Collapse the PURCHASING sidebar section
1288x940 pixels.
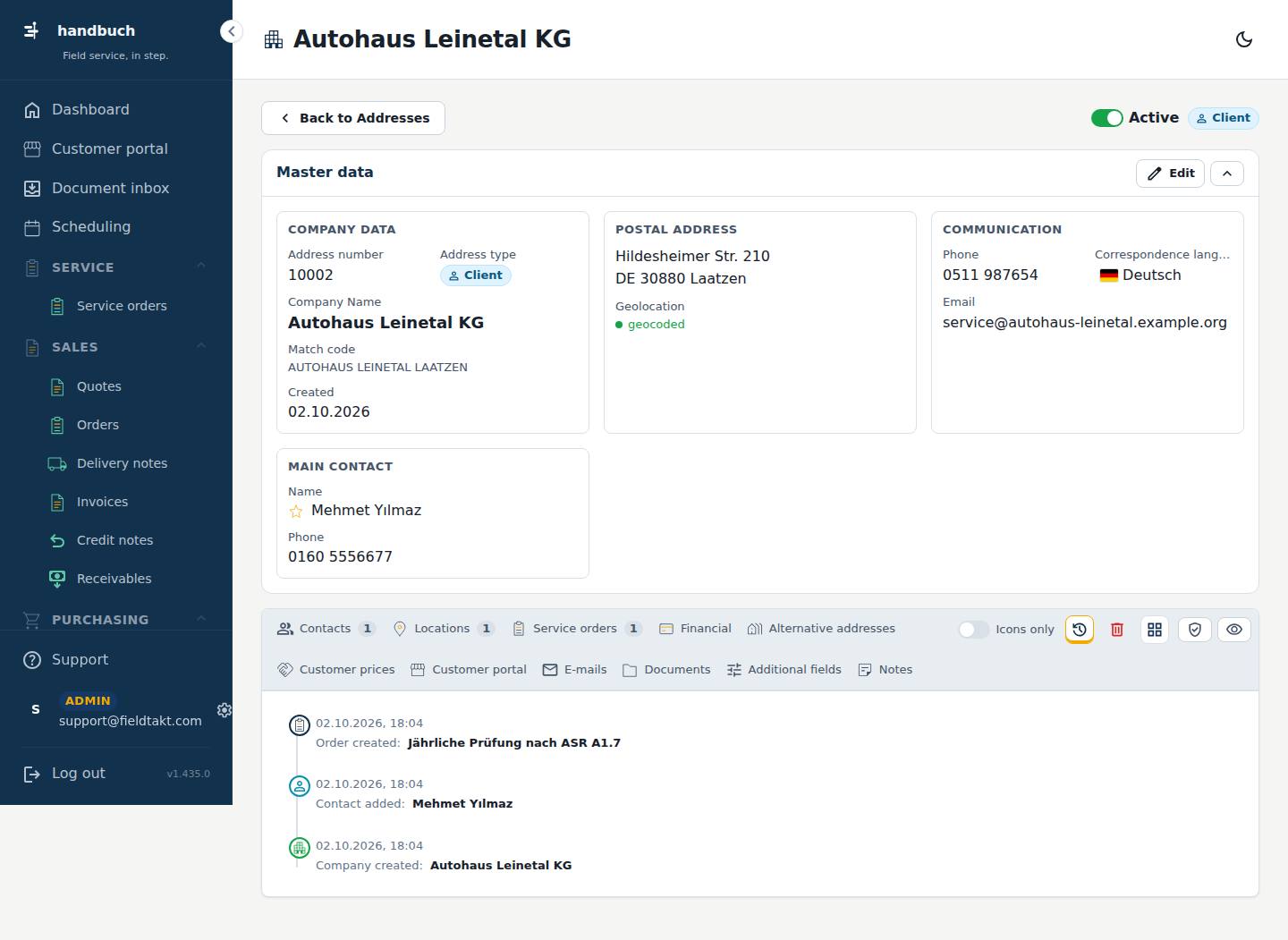pos(201,619)
